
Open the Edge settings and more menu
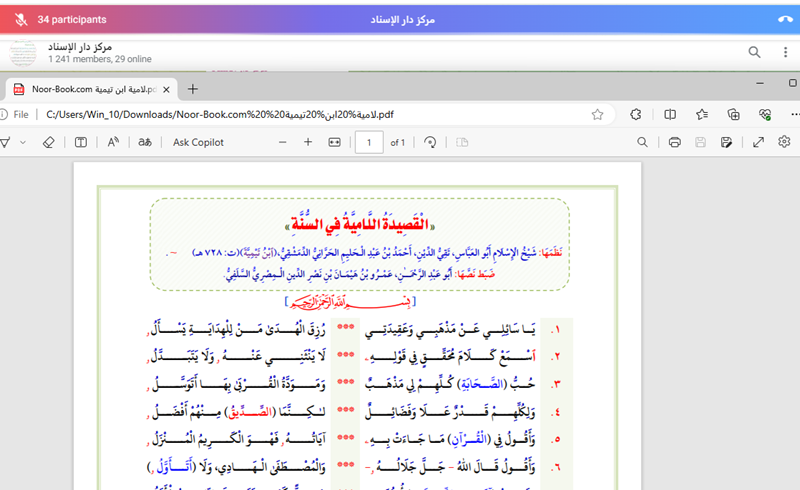795,114
